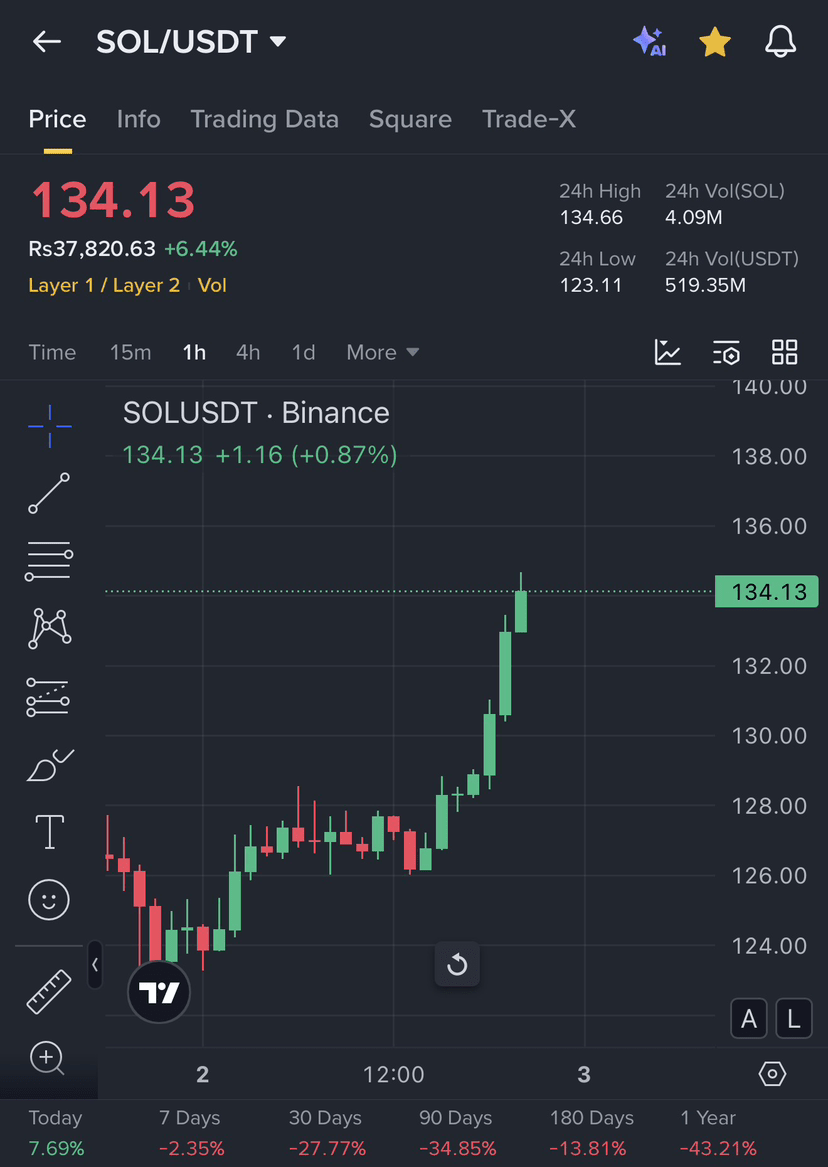Viewport: 828px width, 1167px height.
Task: Click the 140.00 price axis label
Action: [x=769, y=386]
